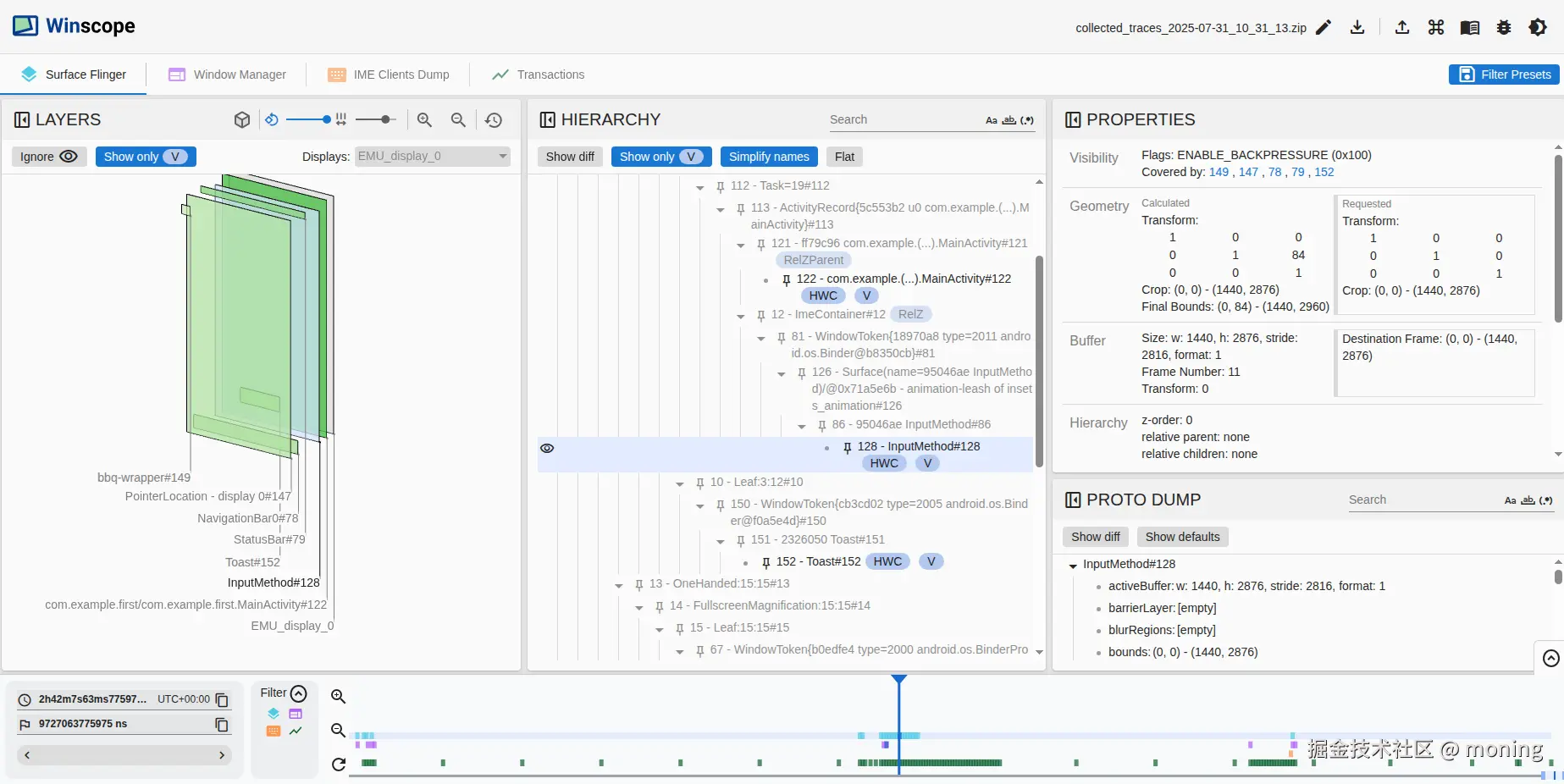Switch to the Window Manager tab
This screenshot has height=784, width=1564.
pyautogui.click(x=227, y=75)
